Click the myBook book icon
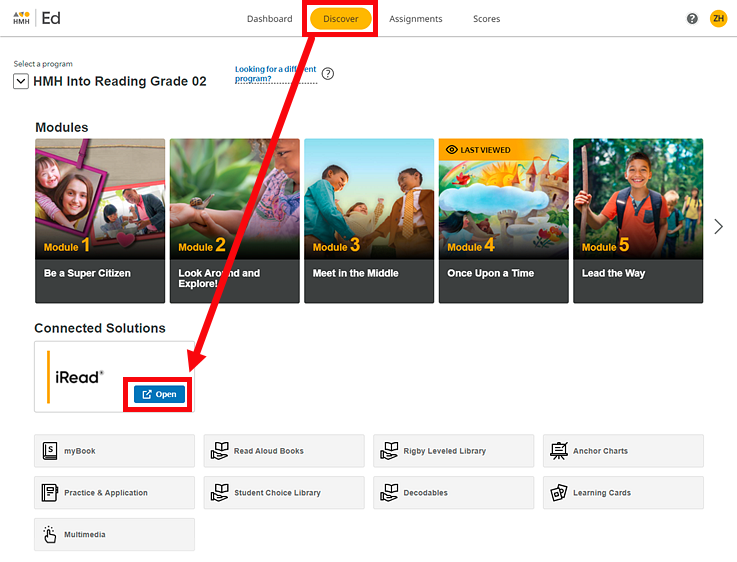The height and width of the screenshot is (562, 737). pos(50,451)
